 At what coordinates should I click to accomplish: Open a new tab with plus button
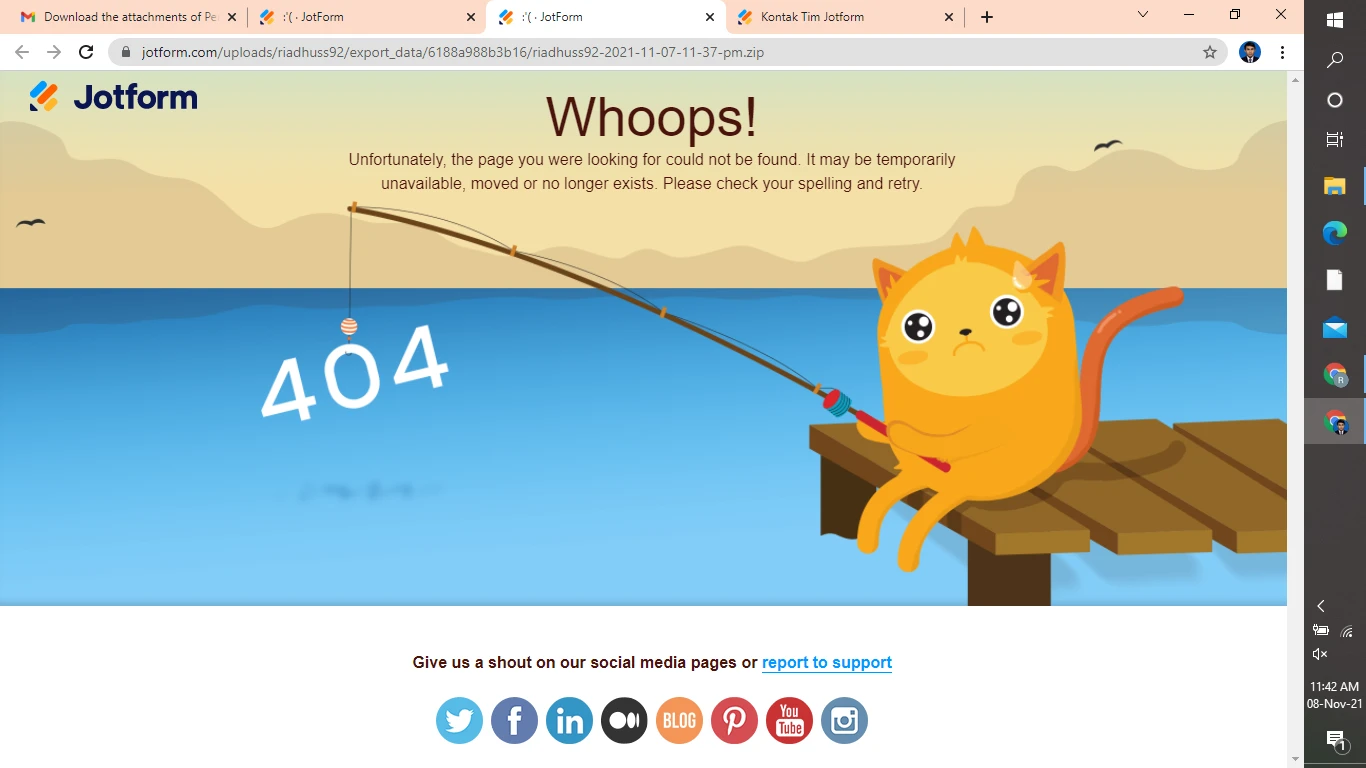987,17
